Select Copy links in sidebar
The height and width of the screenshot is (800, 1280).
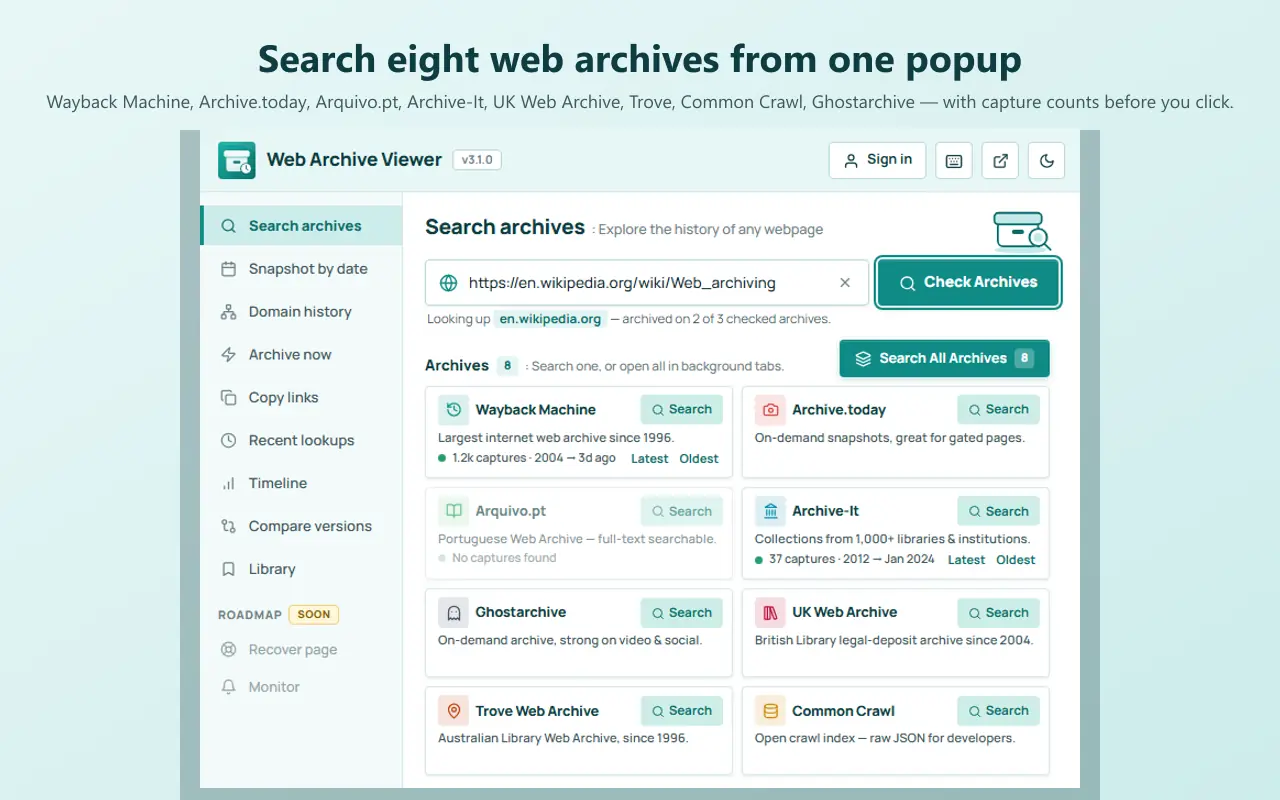click(x=301, y=398)
